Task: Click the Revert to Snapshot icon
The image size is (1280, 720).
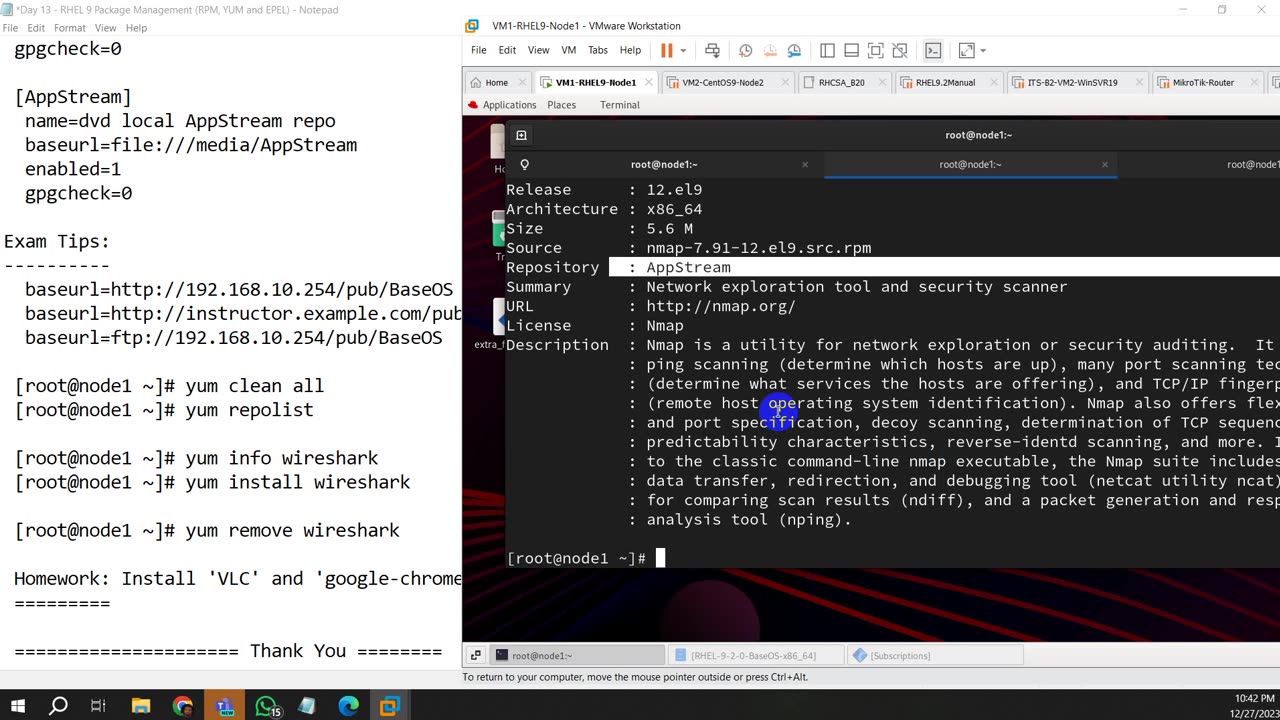Action: 769,50
